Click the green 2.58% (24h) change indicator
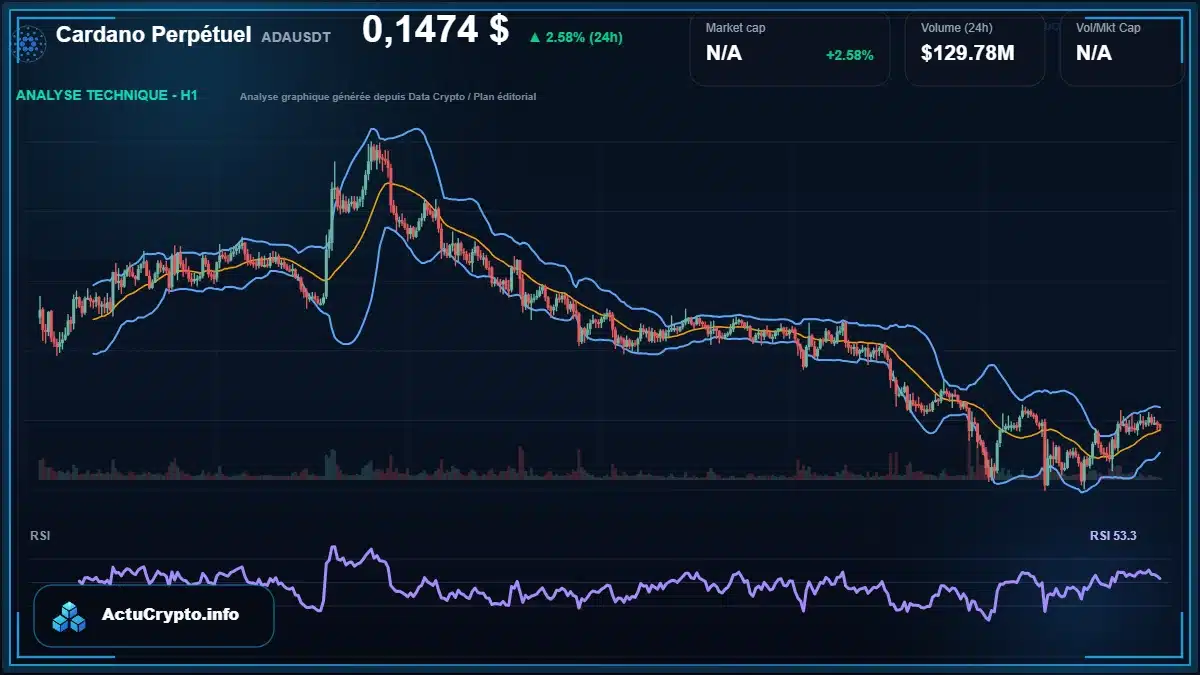The width and height of the screenshot is (1200, 675). coord(576,37)
